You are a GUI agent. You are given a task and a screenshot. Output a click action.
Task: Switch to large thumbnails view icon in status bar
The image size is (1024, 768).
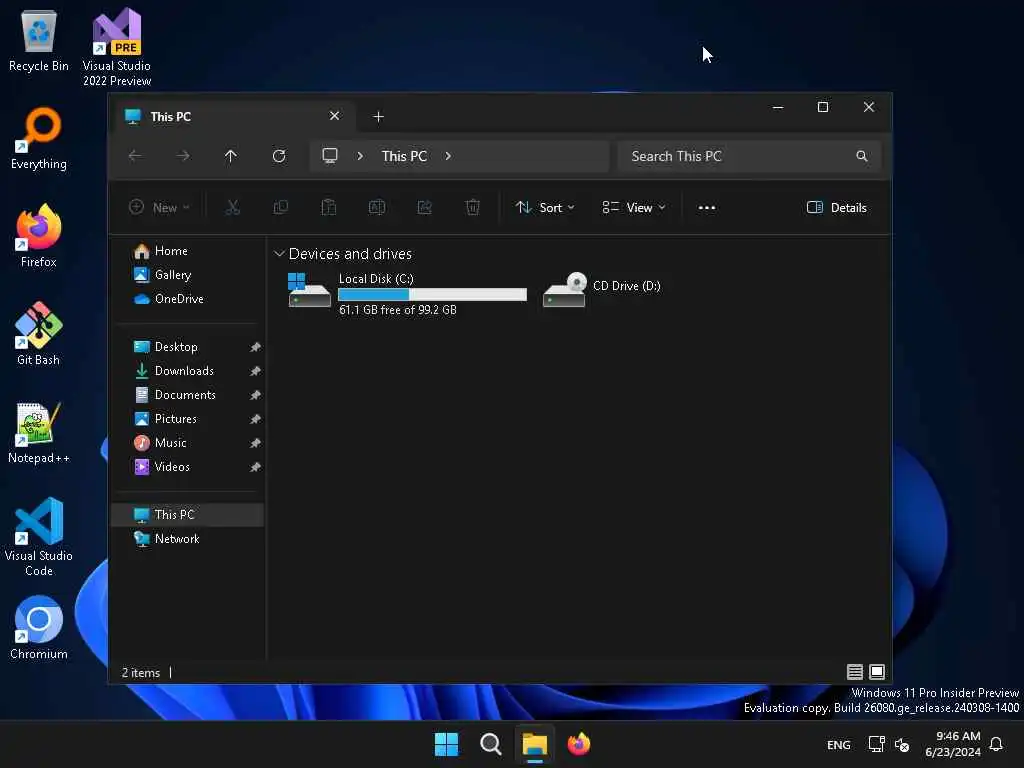tap(877, 671)
